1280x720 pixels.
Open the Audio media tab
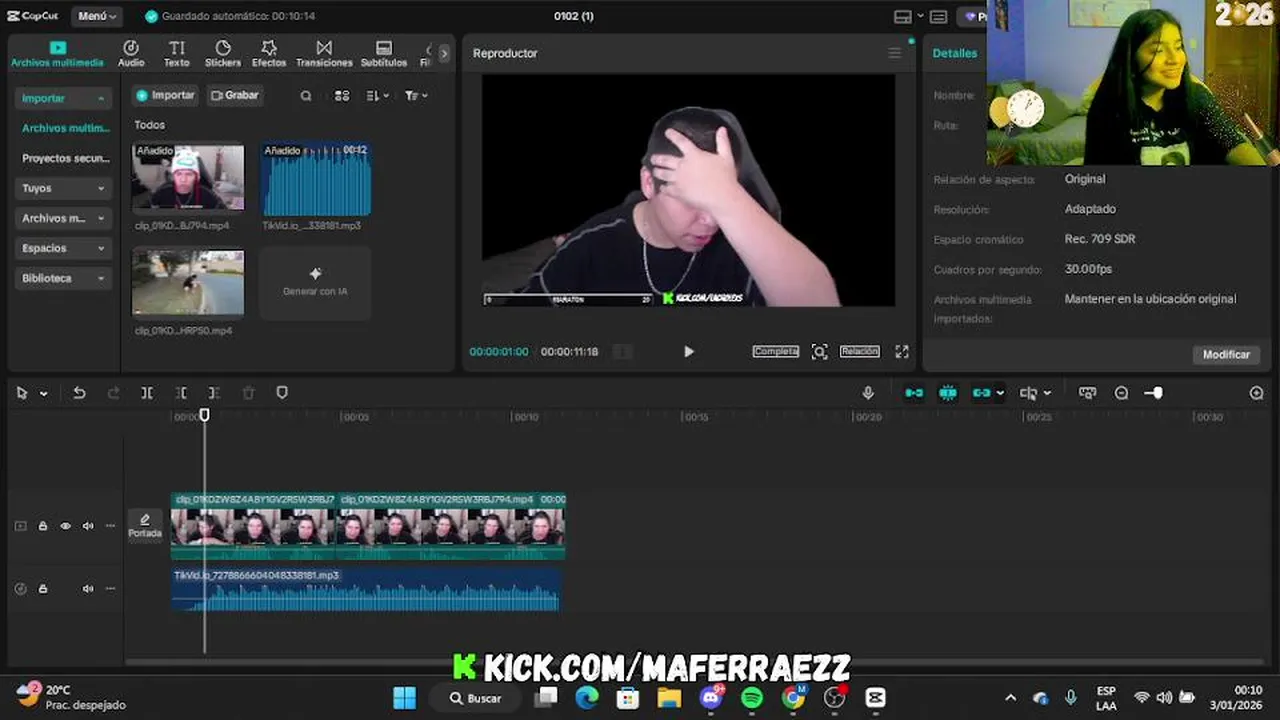(x=131, y=54)
